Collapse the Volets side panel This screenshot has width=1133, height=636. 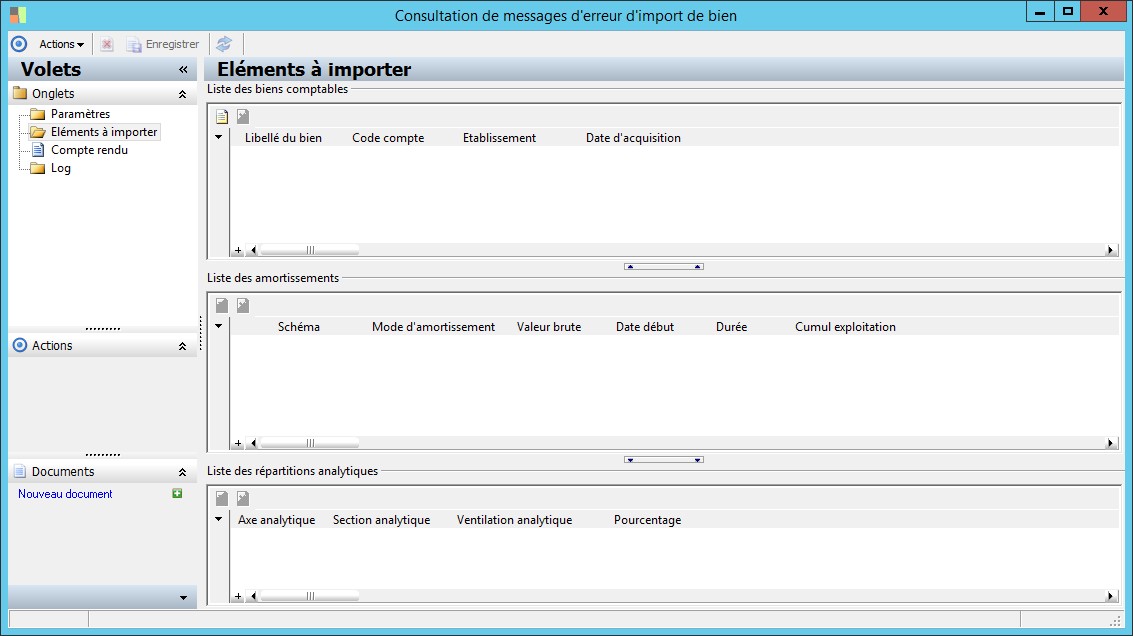tap(183, 69)
